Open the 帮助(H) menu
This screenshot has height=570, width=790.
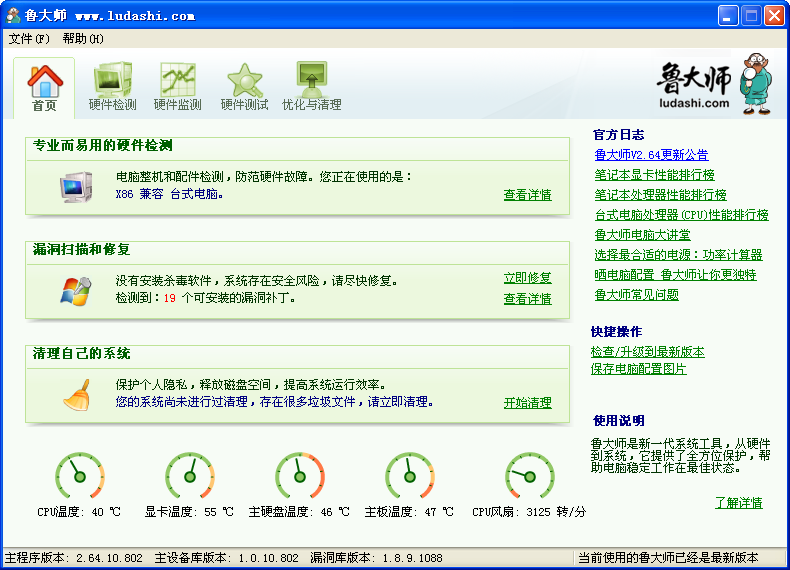tap(83, 39)
